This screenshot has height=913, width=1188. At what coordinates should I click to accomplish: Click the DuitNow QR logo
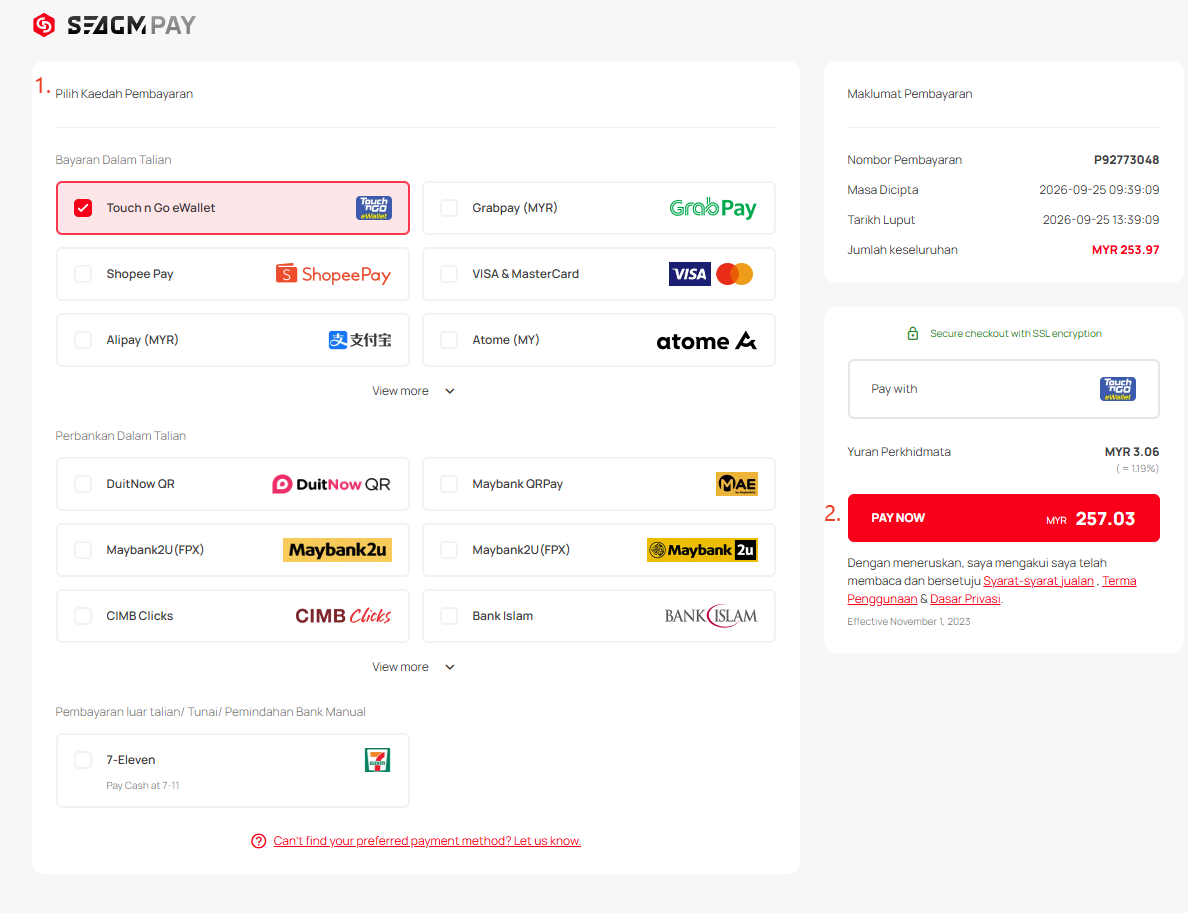click(331, 484)
